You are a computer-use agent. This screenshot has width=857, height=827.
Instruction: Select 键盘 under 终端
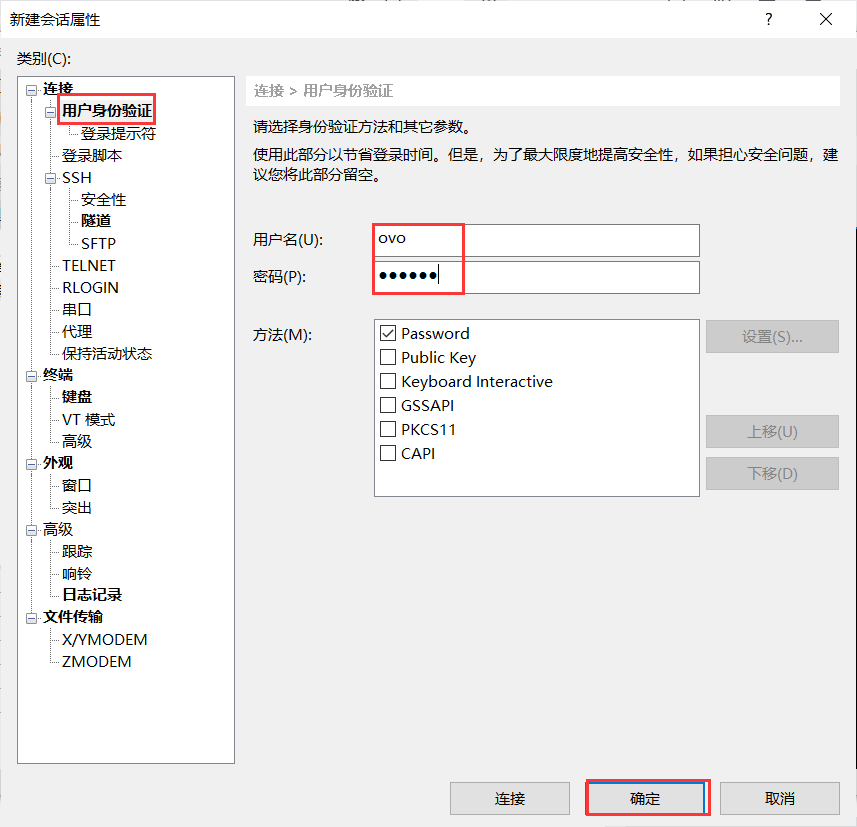[x=77, y=397]
